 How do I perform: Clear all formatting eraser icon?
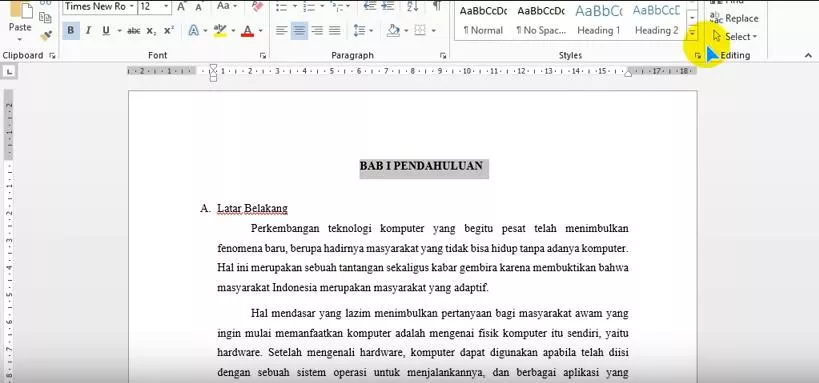tap(257, 6)
